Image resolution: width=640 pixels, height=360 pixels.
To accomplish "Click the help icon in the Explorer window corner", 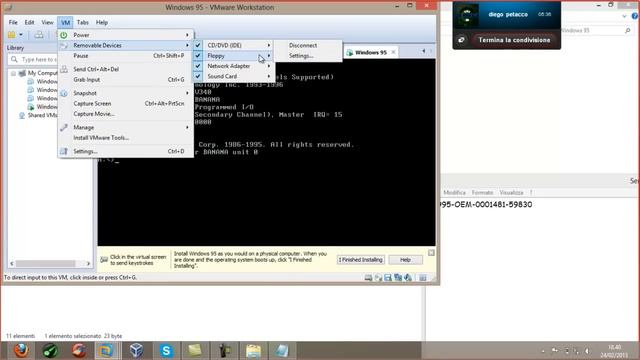I will click(x=635, y=16).
